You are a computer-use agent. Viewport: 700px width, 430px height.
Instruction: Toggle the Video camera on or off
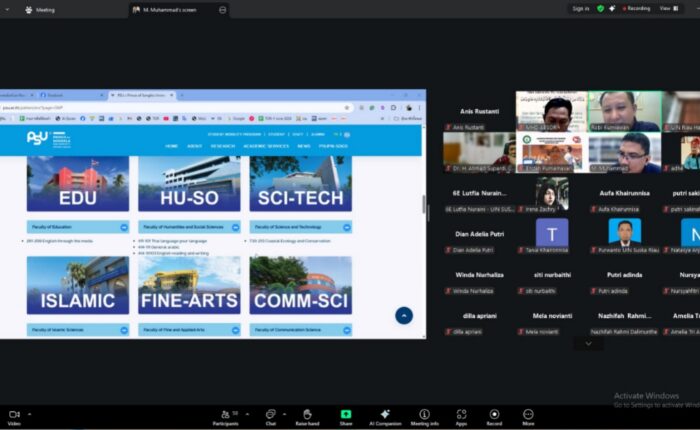tap(14, 413)
